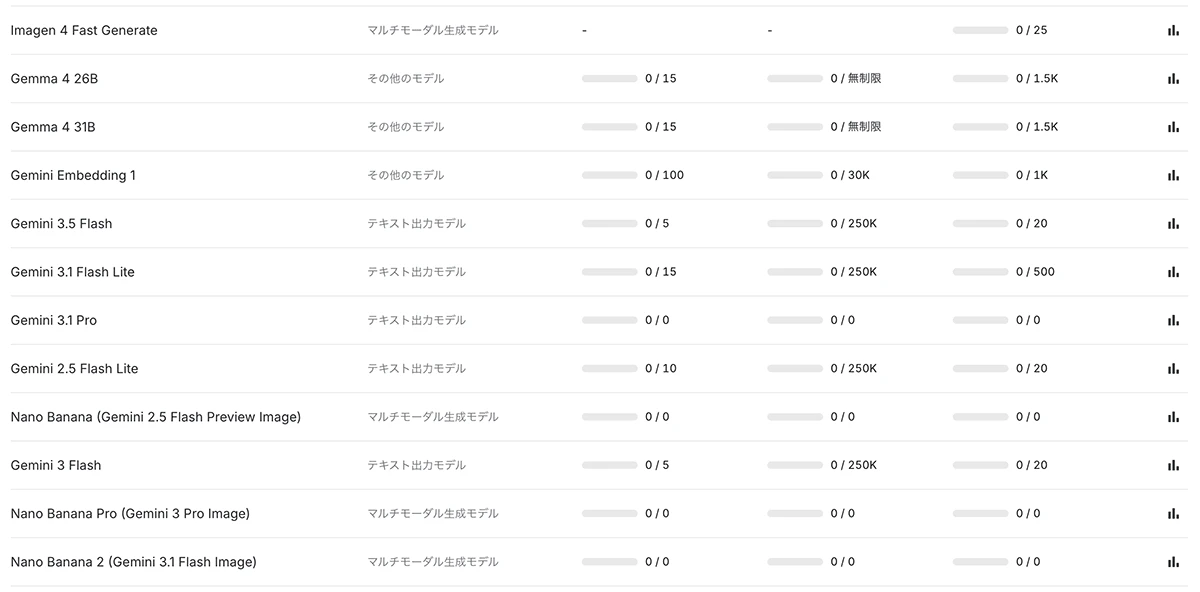Click the Gemini Embedding 1 model name
Viewport: 1200px width, 592px height.
(73, 175)
